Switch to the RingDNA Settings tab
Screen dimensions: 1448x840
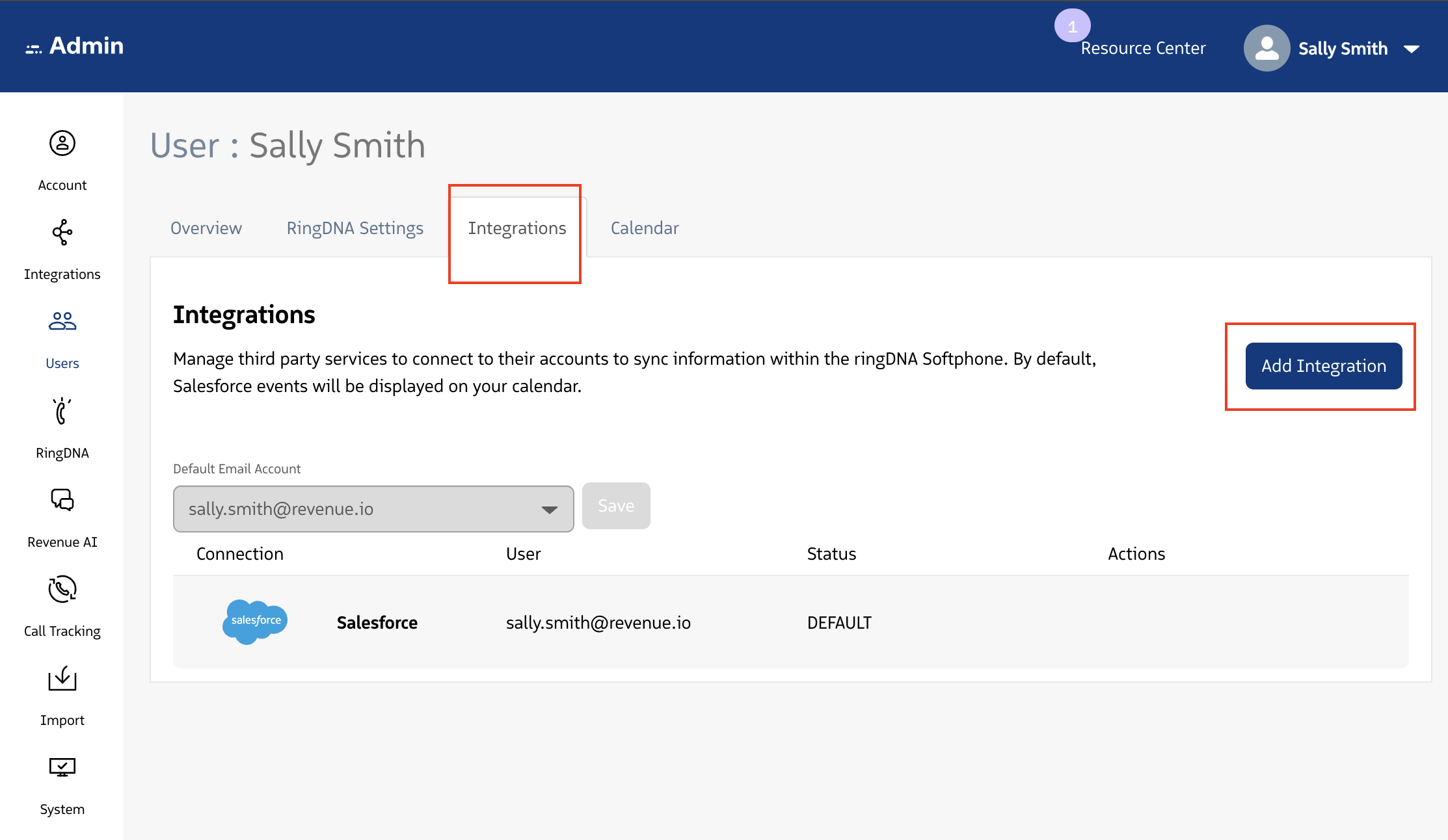click(355, 228)
